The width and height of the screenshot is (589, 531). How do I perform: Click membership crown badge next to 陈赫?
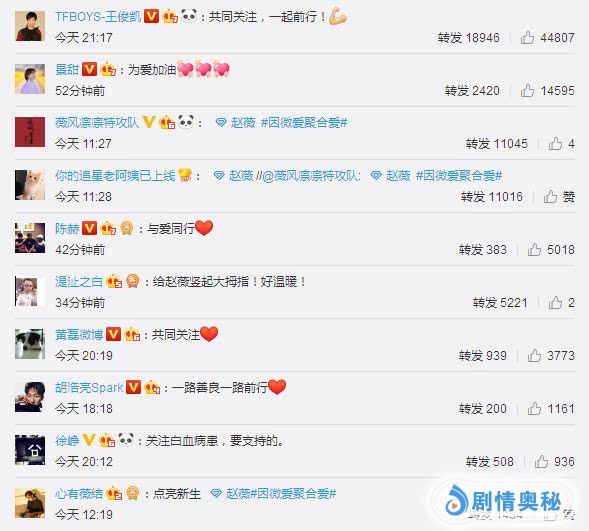108,228
